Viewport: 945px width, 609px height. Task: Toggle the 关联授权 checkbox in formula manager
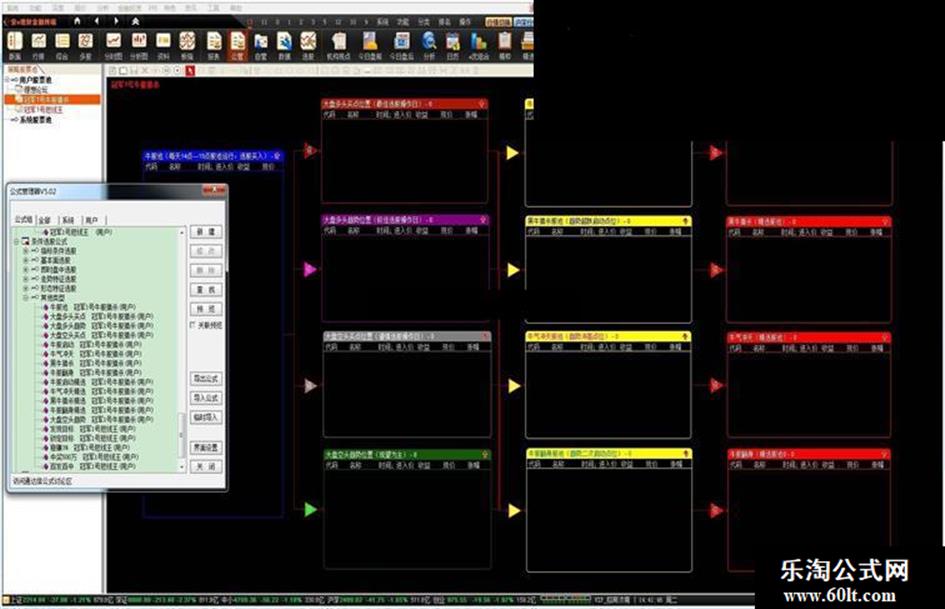(192, 325)
